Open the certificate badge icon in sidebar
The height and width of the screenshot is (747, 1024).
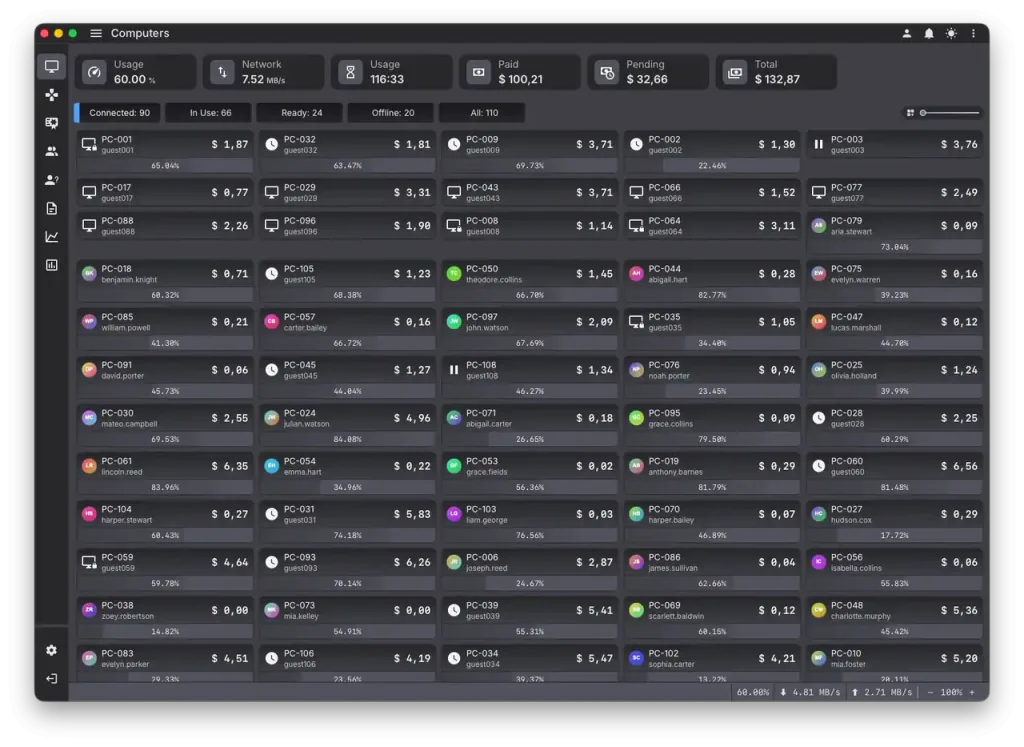coord(52,123)
